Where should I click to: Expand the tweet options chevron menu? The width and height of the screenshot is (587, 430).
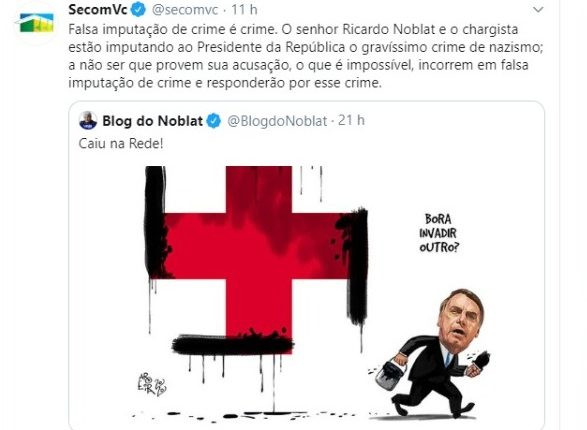point(538,10)
